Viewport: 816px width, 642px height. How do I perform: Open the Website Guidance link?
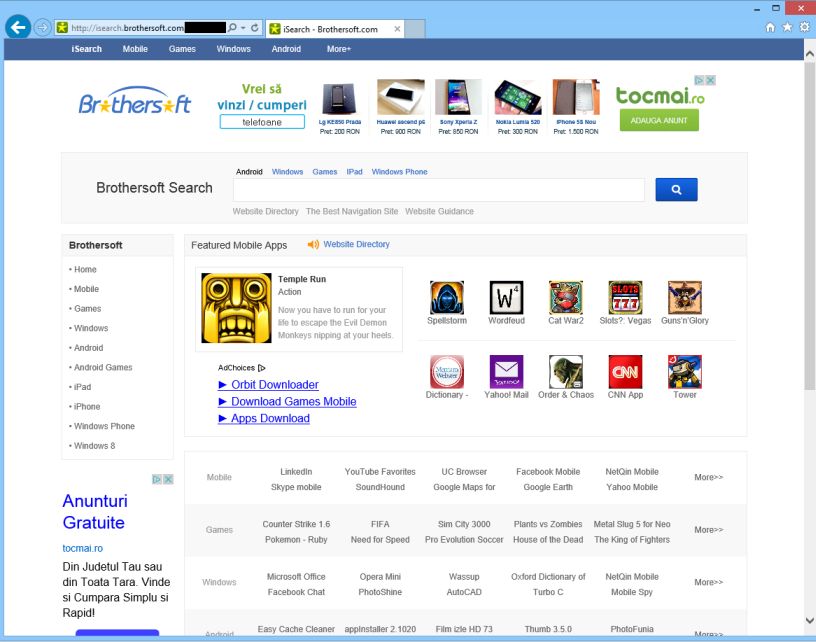pyautogui.click(x=439, y=211)
